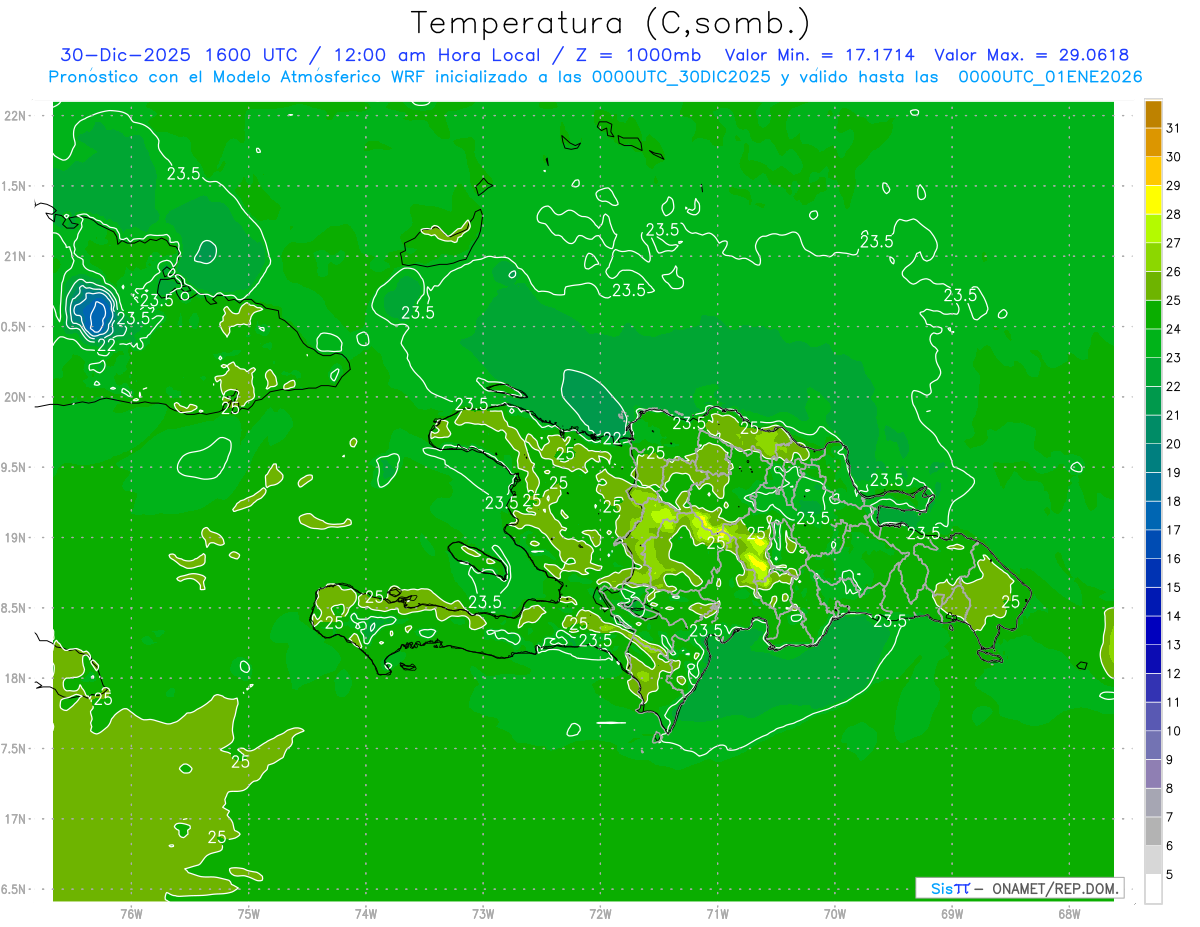Click the 17N latitude axis label
This screenshot has height=927, width=1200.
[17, 819]
